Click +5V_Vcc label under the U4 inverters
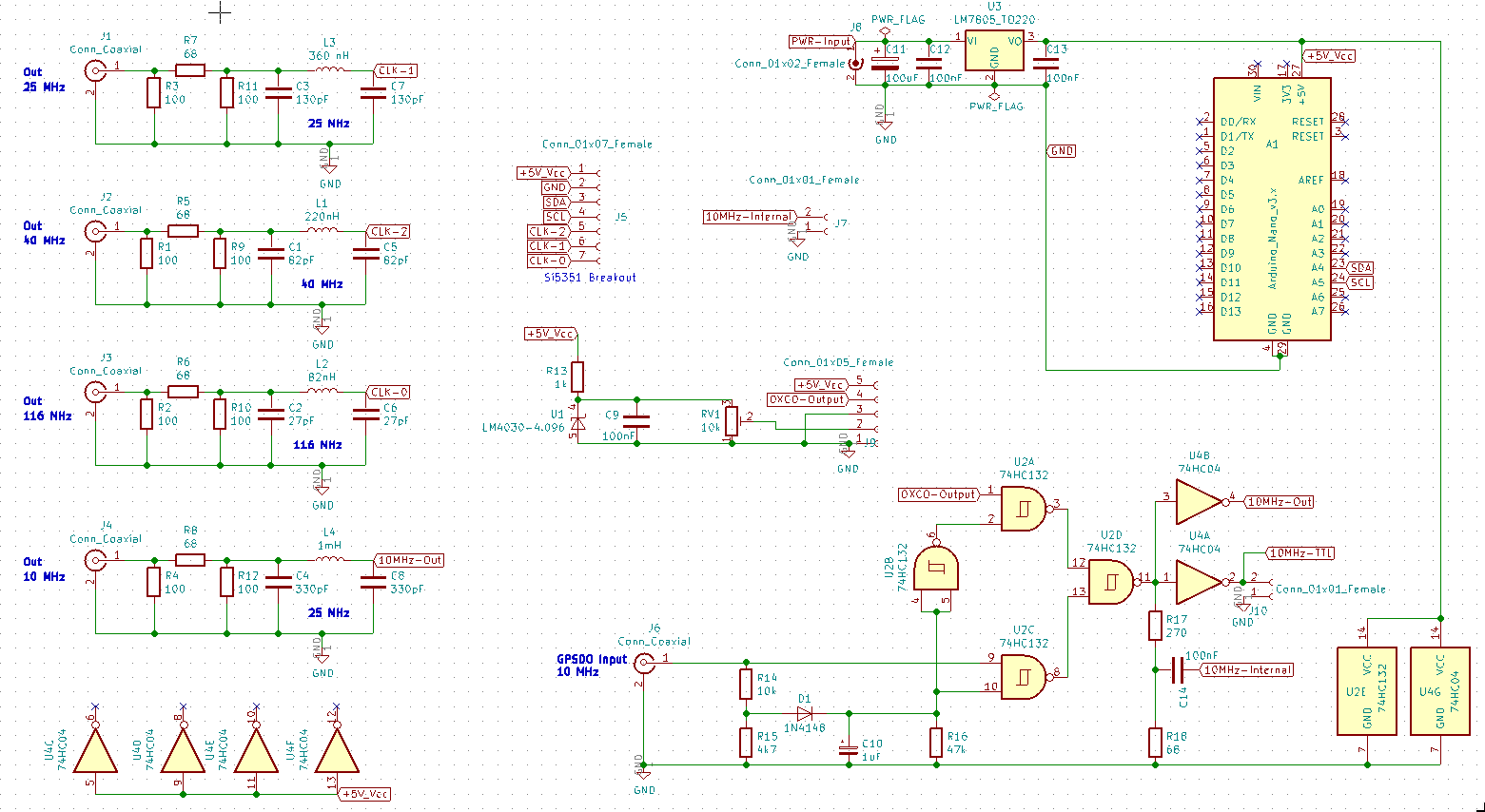1485x812 pixels. tap(366, 794)
